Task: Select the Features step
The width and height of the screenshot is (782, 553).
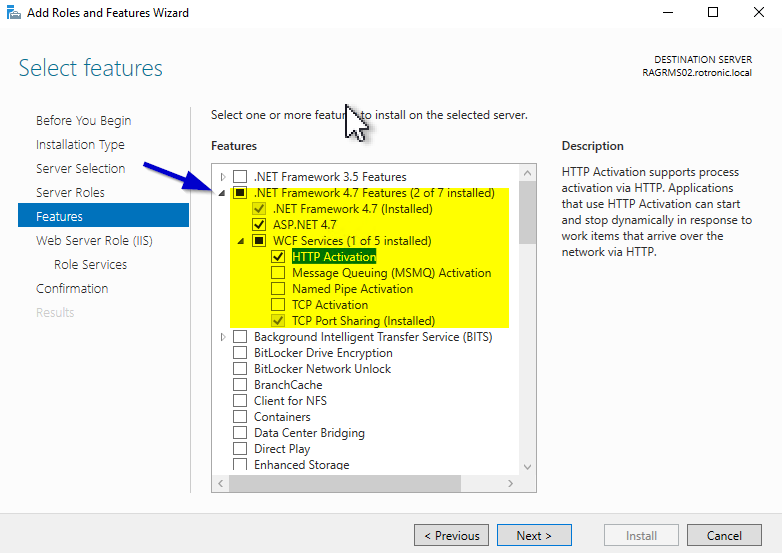Action: coord(103,215)
